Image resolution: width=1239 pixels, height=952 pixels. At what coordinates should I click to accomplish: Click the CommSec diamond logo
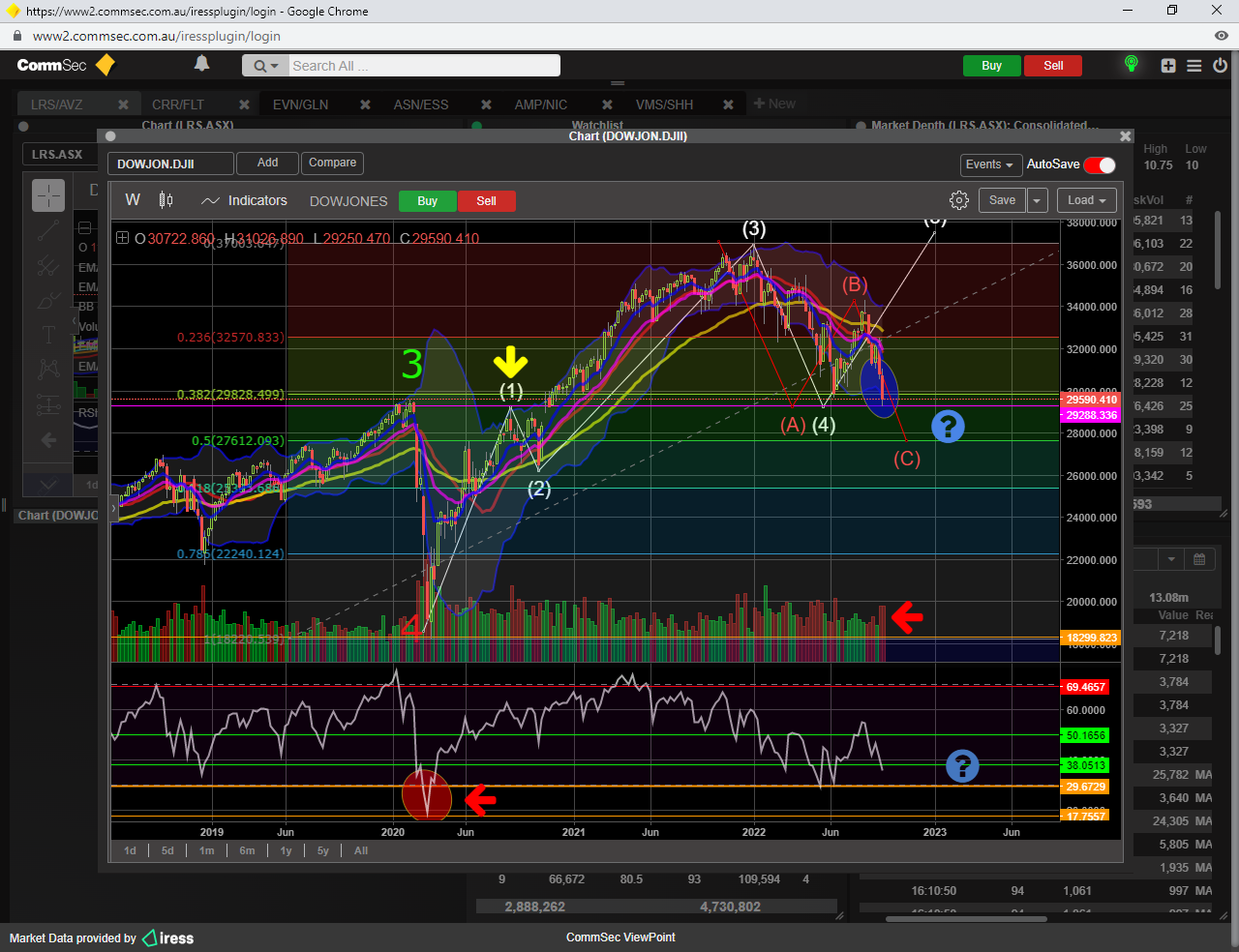106,65
